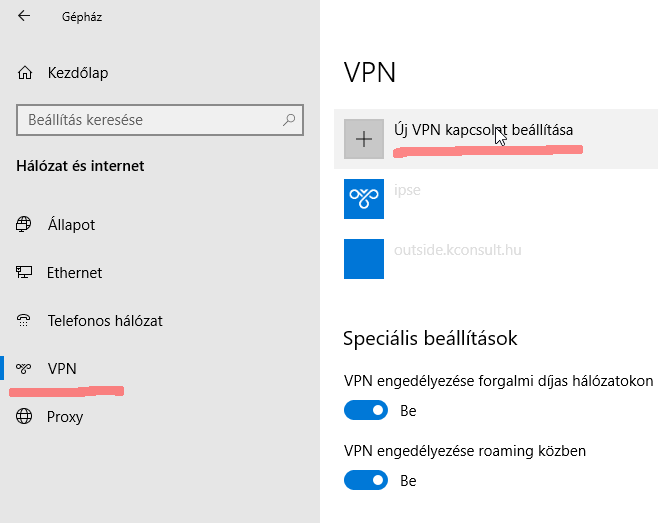
Task: Select the Ethernet monitor icon
Action: 24,272
